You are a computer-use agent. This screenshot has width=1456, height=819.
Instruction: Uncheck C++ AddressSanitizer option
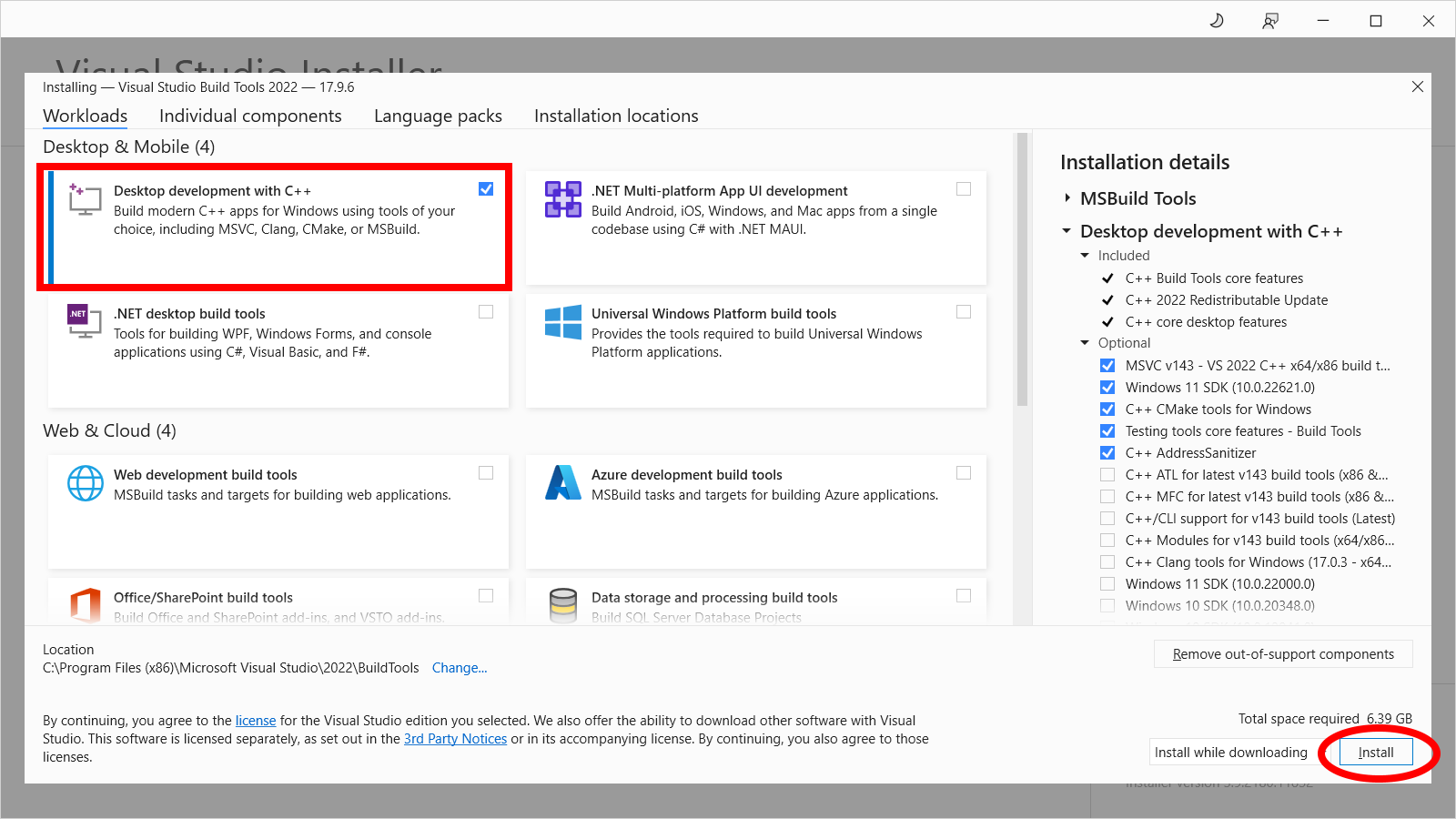tap(1107, 453)
